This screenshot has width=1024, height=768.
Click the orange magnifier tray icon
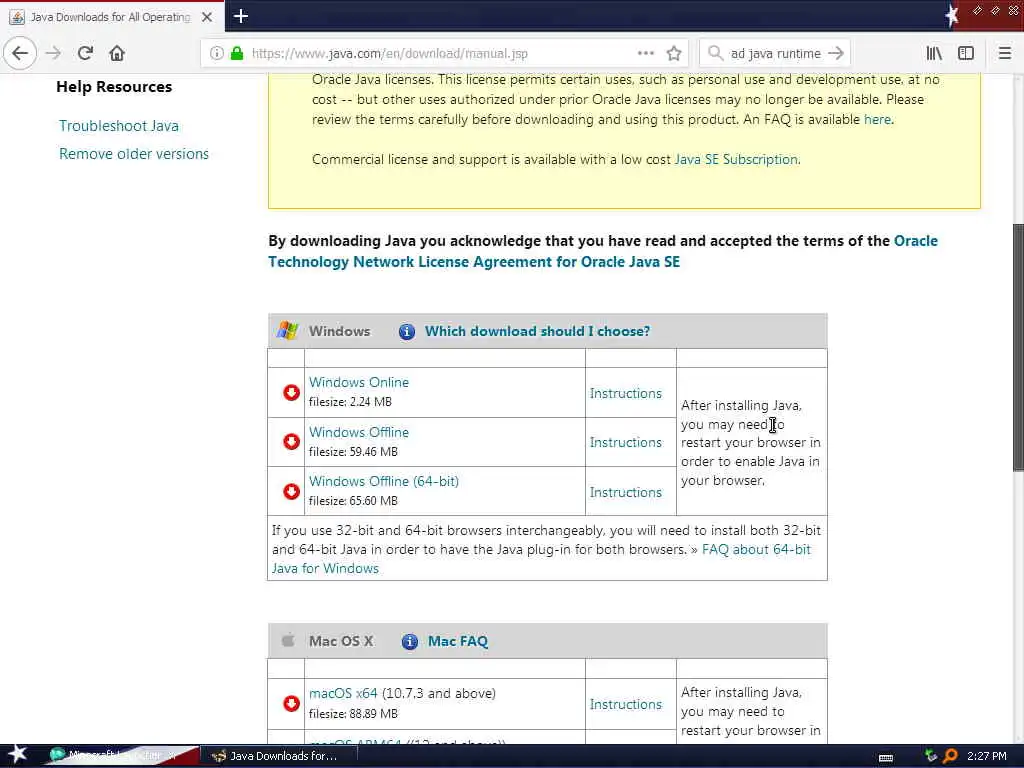950,756
